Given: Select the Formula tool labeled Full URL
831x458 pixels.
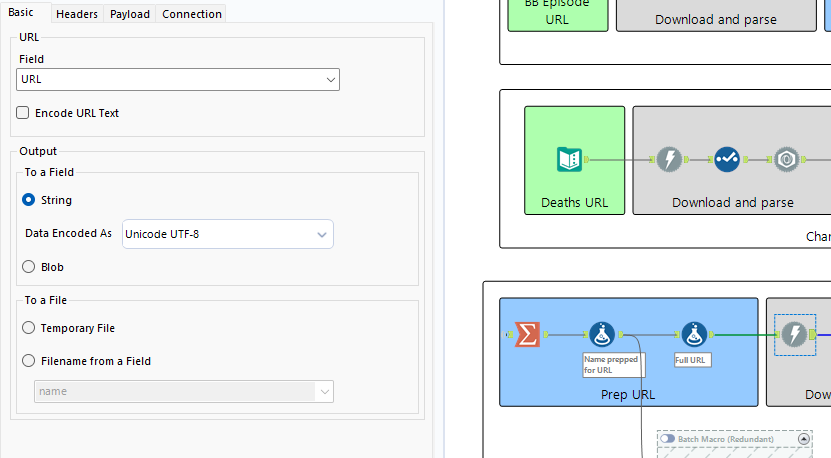Looking at the screenshot, I should click(x=694, y=334).
